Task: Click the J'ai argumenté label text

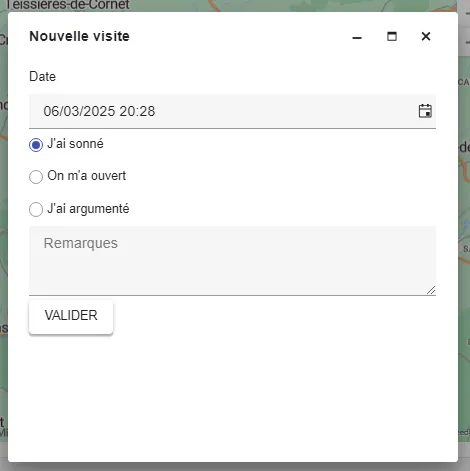Action: (88, 209)
